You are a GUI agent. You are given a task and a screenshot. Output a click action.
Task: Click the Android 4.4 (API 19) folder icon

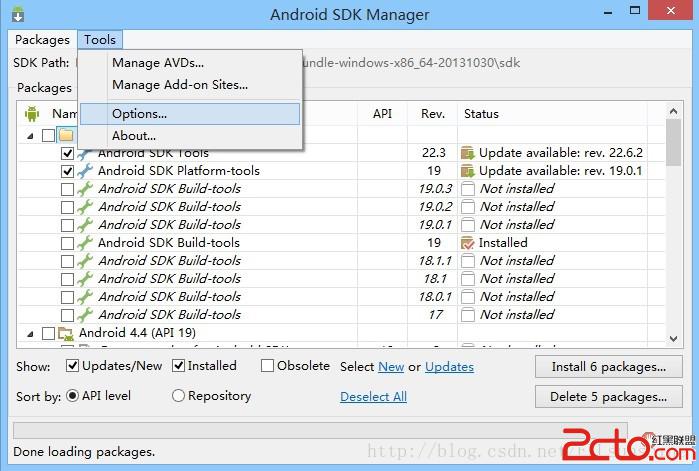66,333
